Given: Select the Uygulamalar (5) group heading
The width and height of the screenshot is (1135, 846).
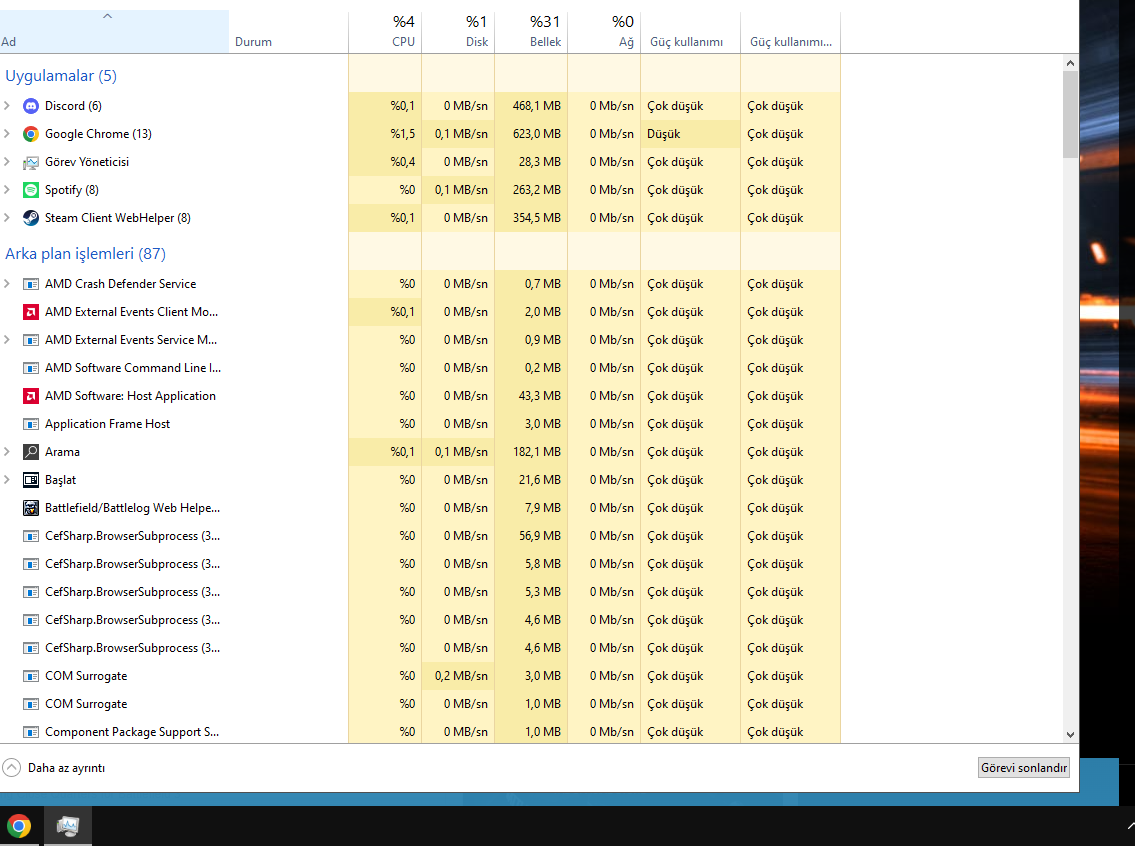Looking at the screenshot, I should click(x=61, y=76).
